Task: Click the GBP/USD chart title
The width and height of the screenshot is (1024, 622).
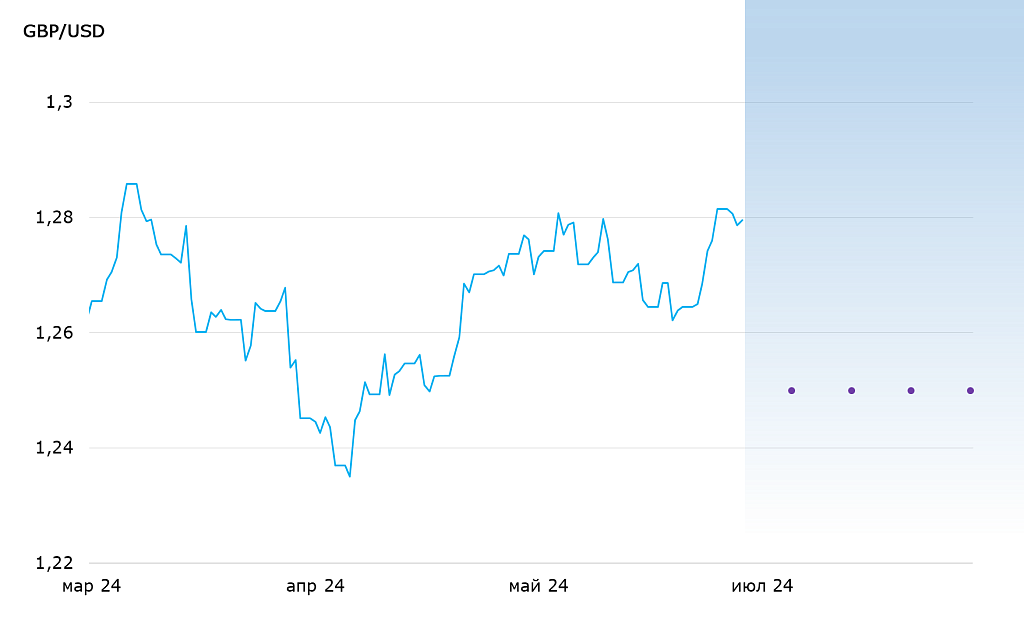Action: [64, 31]
